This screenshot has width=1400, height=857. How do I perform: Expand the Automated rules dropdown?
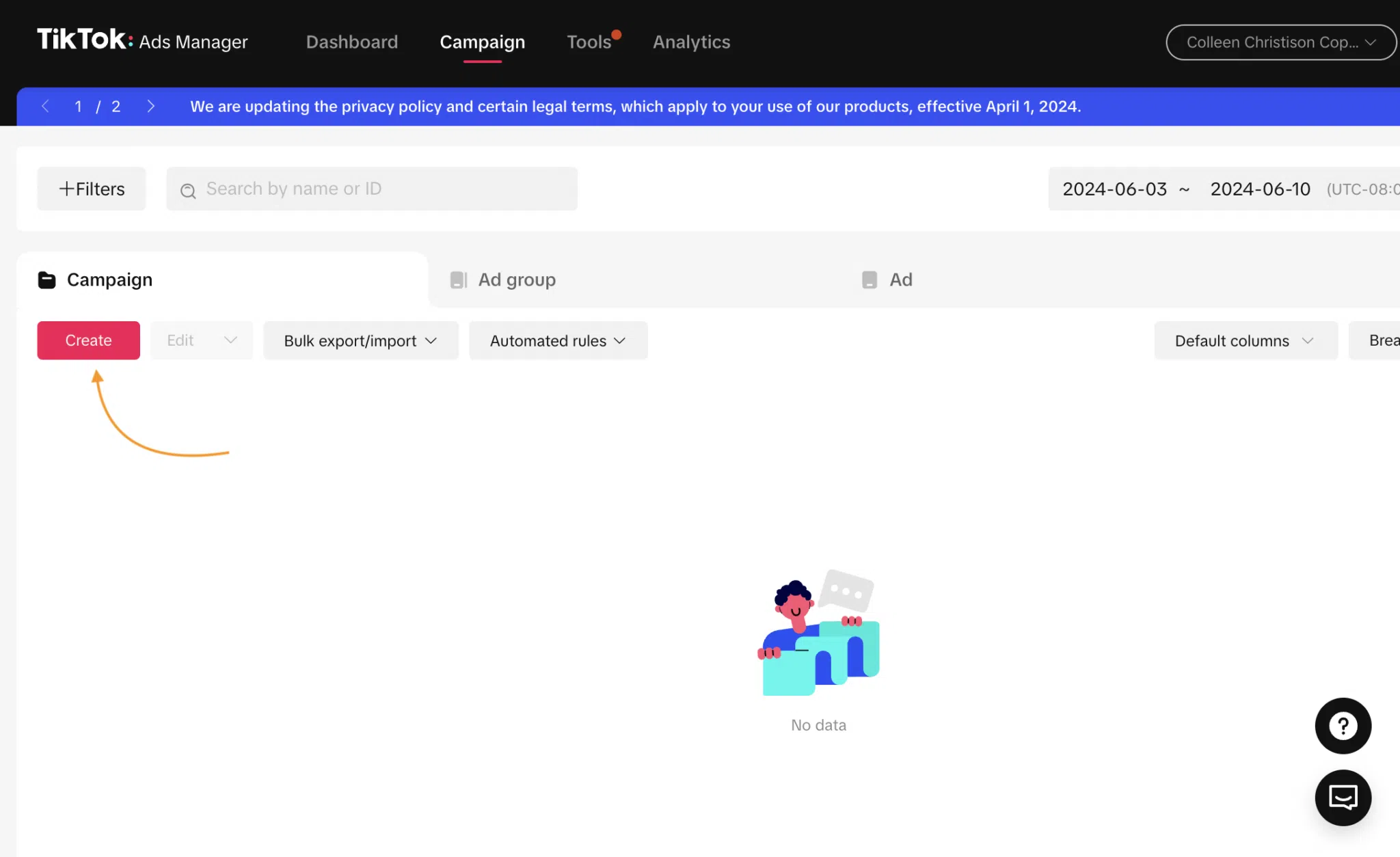(558, 340)
